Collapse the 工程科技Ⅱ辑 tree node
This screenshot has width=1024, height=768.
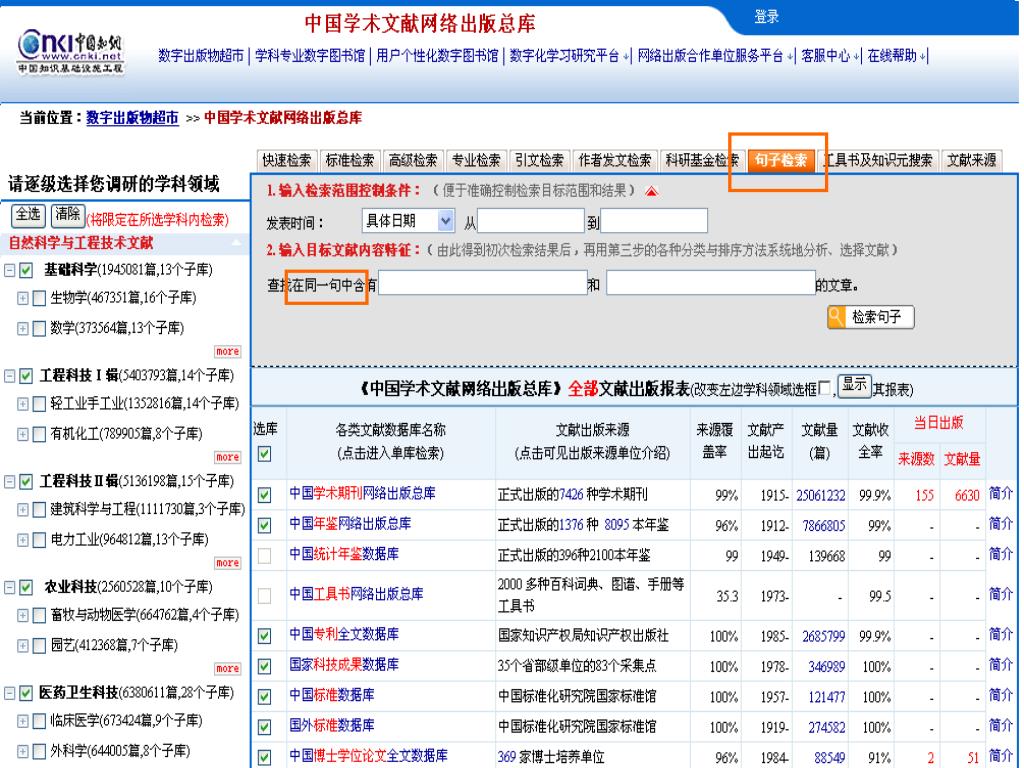coord(10,482)
